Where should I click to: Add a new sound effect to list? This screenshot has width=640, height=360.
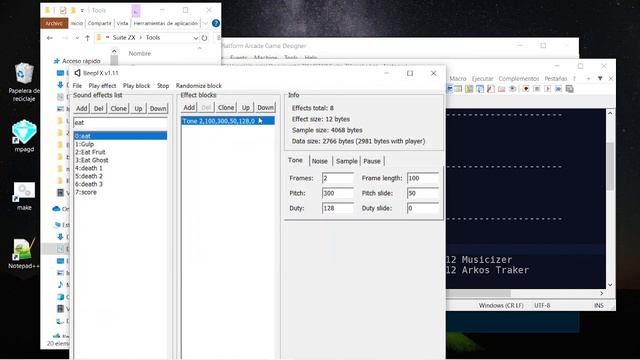(81, 108)
